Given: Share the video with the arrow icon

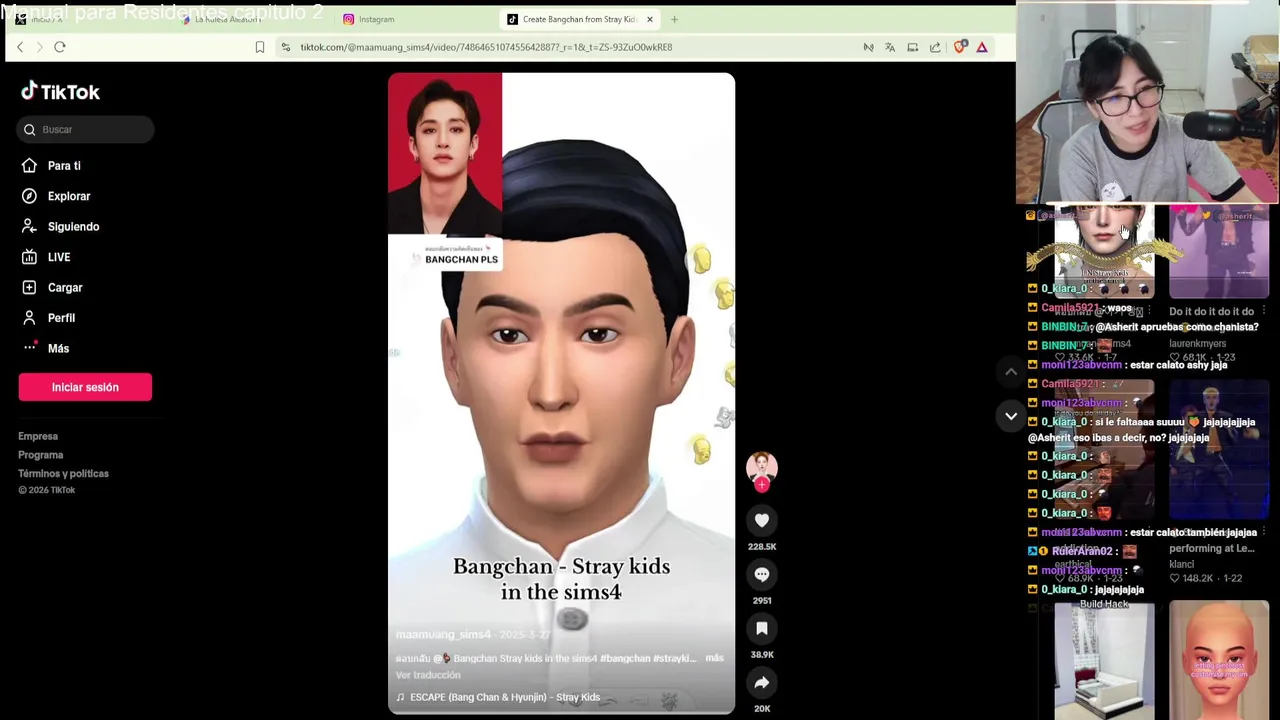Looking at the screenshot, I should click(762, 682).
